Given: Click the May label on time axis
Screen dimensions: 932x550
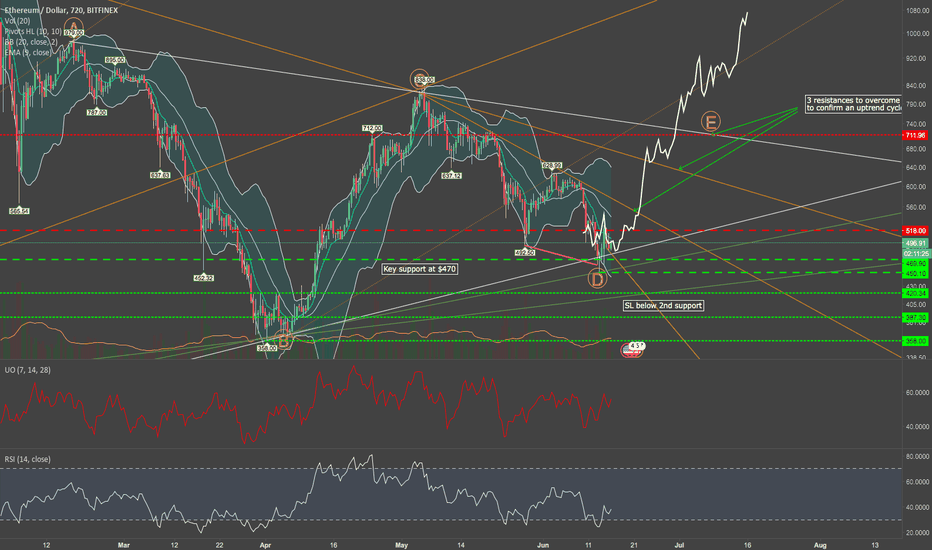Looking at the screenshot, I should coord(401,545).
